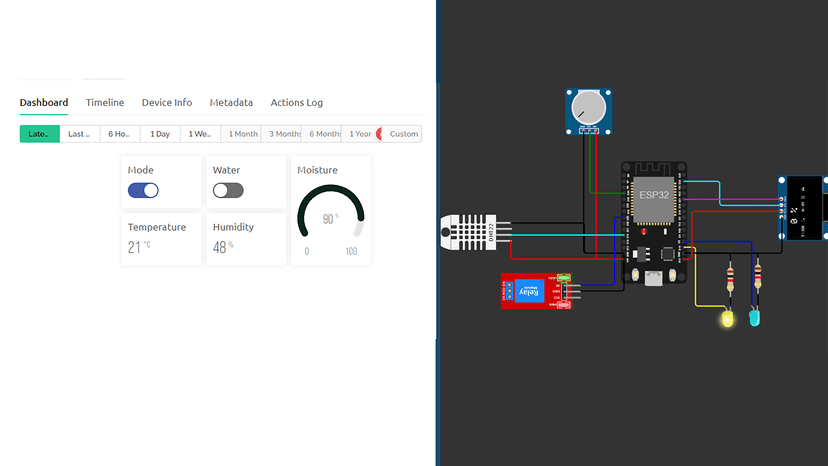Select the 1 Day time range

coord(160,134)
